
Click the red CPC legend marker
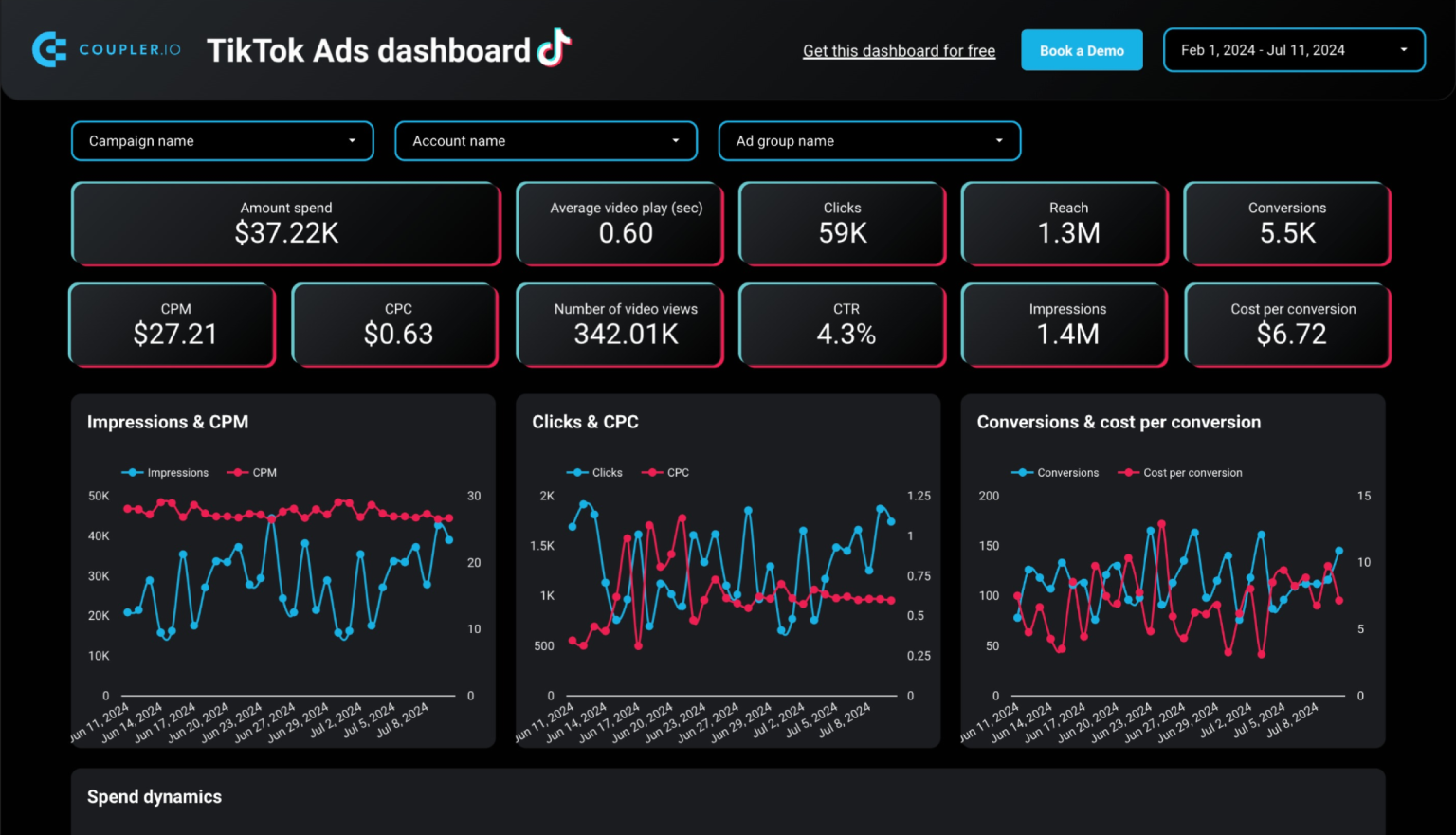click(654, 472)
